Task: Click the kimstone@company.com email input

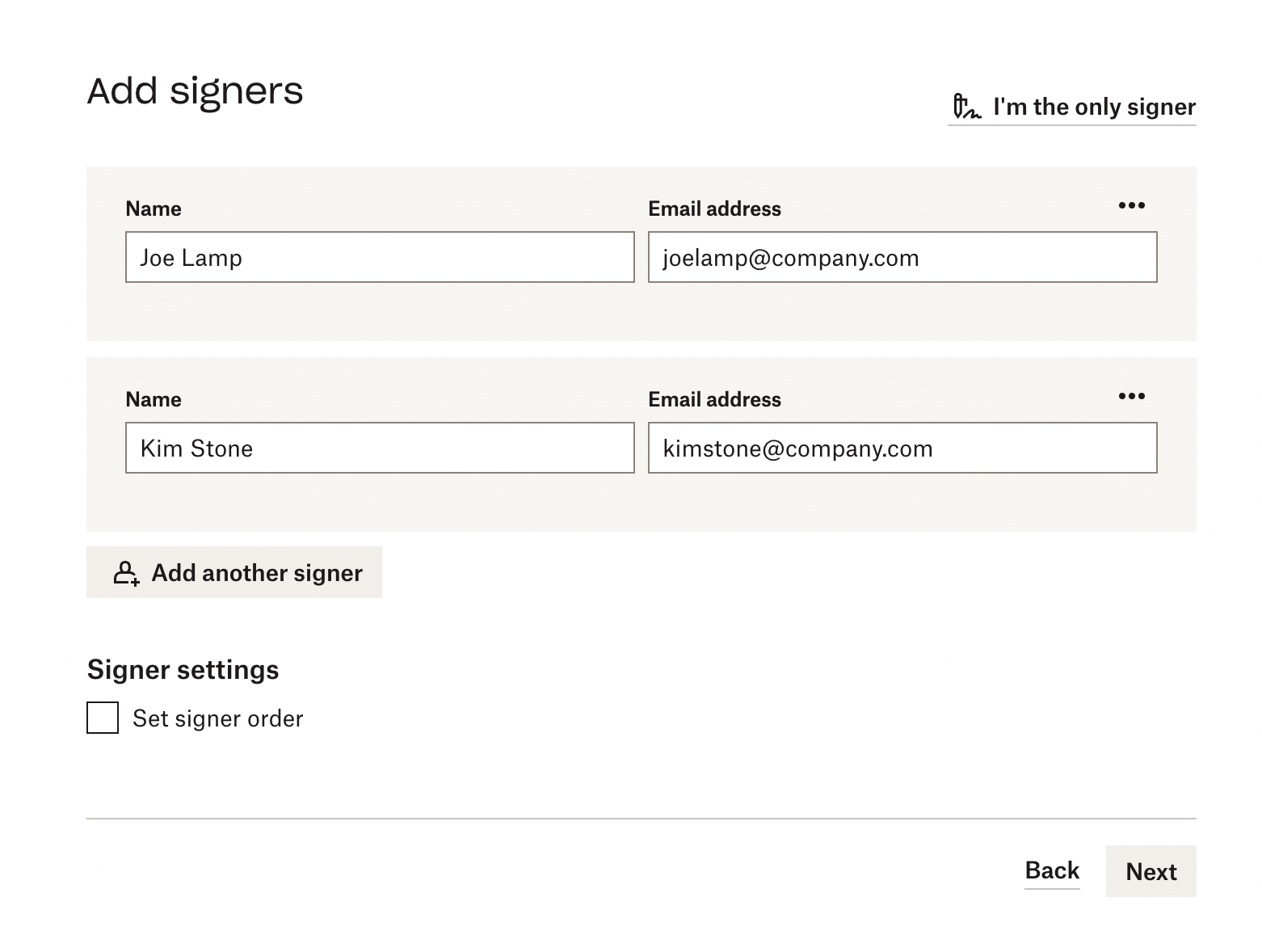Action: tap(902, 448)
